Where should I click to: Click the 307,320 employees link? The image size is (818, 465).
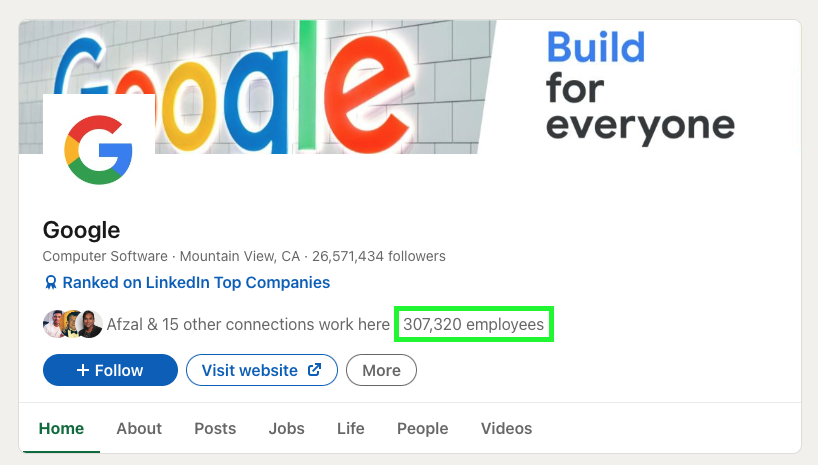point(474,324)
